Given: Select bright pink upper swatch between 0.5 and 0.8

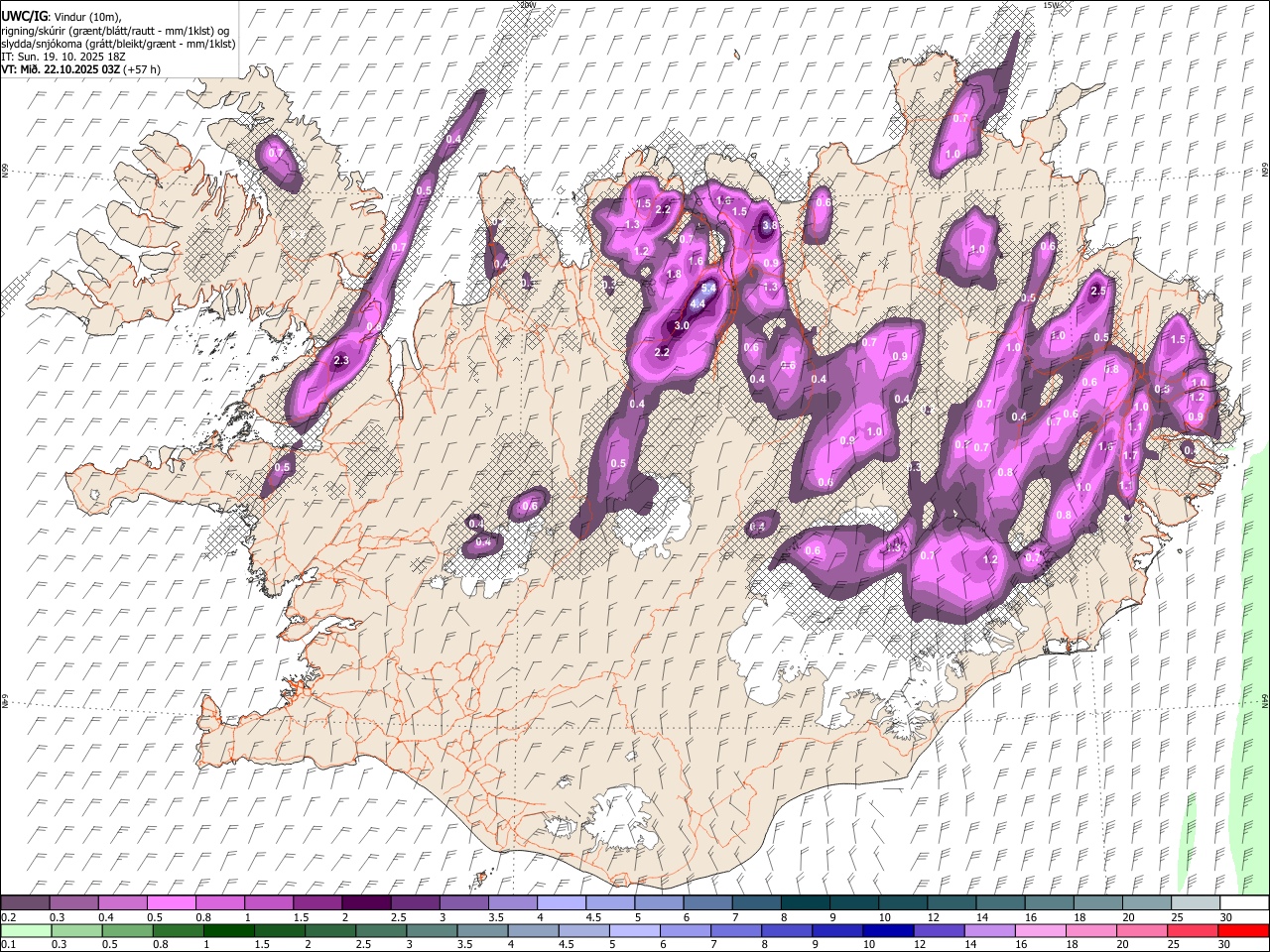Looking at the screenshot, I should coord(171,902).
